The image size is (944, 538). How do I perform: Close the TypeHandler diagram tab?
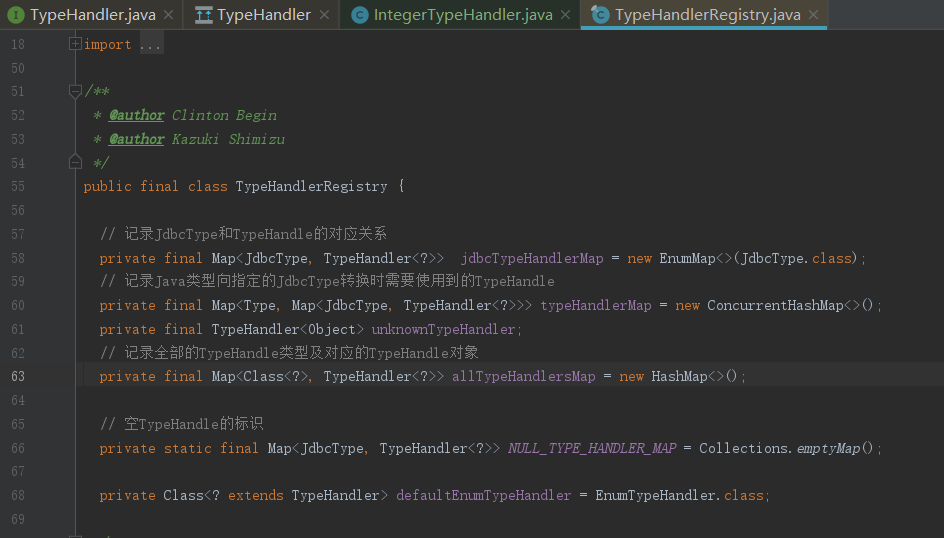tap(324, 14)
